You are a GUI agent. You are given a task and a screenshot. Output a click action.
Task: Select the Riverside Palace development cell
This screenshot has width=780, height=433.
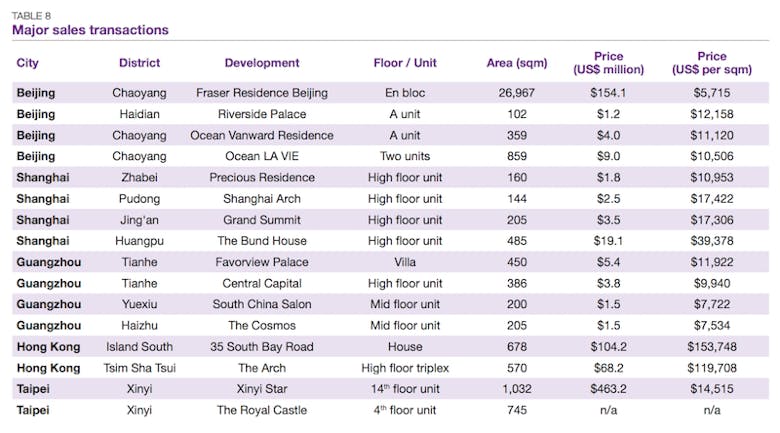point(262,114)
